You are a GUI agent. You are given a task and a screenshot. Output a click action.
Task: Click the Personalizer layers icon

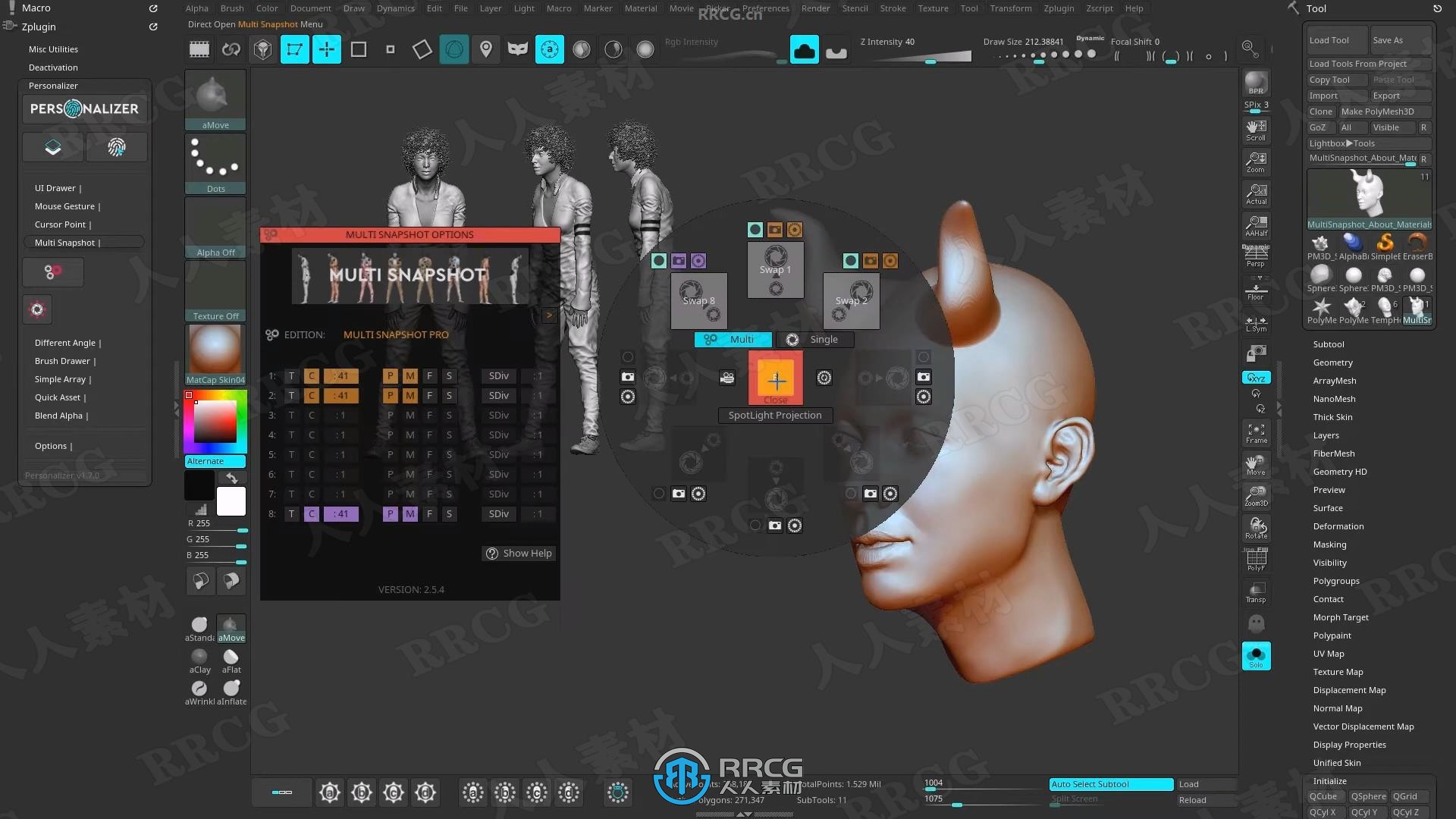pos(53,147)
